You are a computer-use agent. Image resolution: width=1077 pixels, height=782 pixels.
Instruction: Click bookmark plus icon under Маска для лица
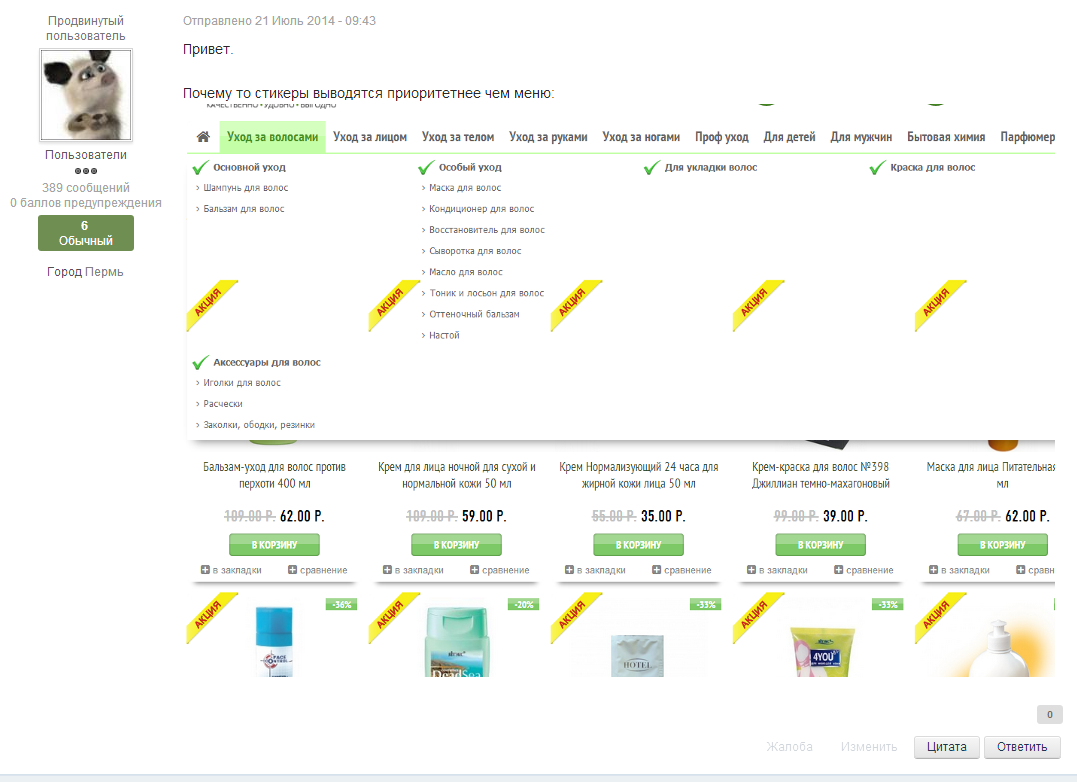pyautogui.click(x=933, y=570)
